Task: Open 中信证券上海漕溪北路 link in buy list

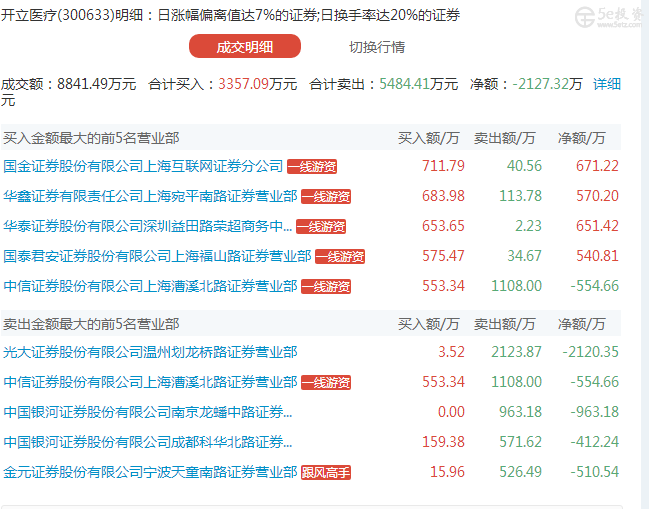Action: click(x=150, y=286)
